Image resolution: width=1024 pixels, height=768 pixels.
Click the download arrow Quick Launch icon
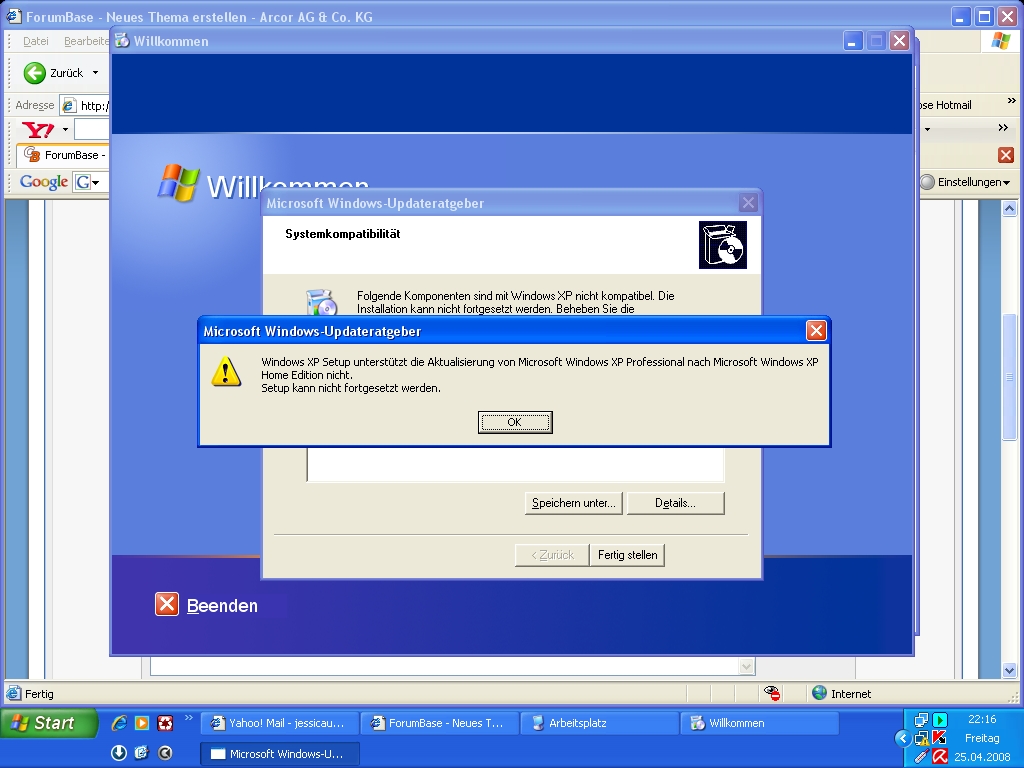click(119, 753)
